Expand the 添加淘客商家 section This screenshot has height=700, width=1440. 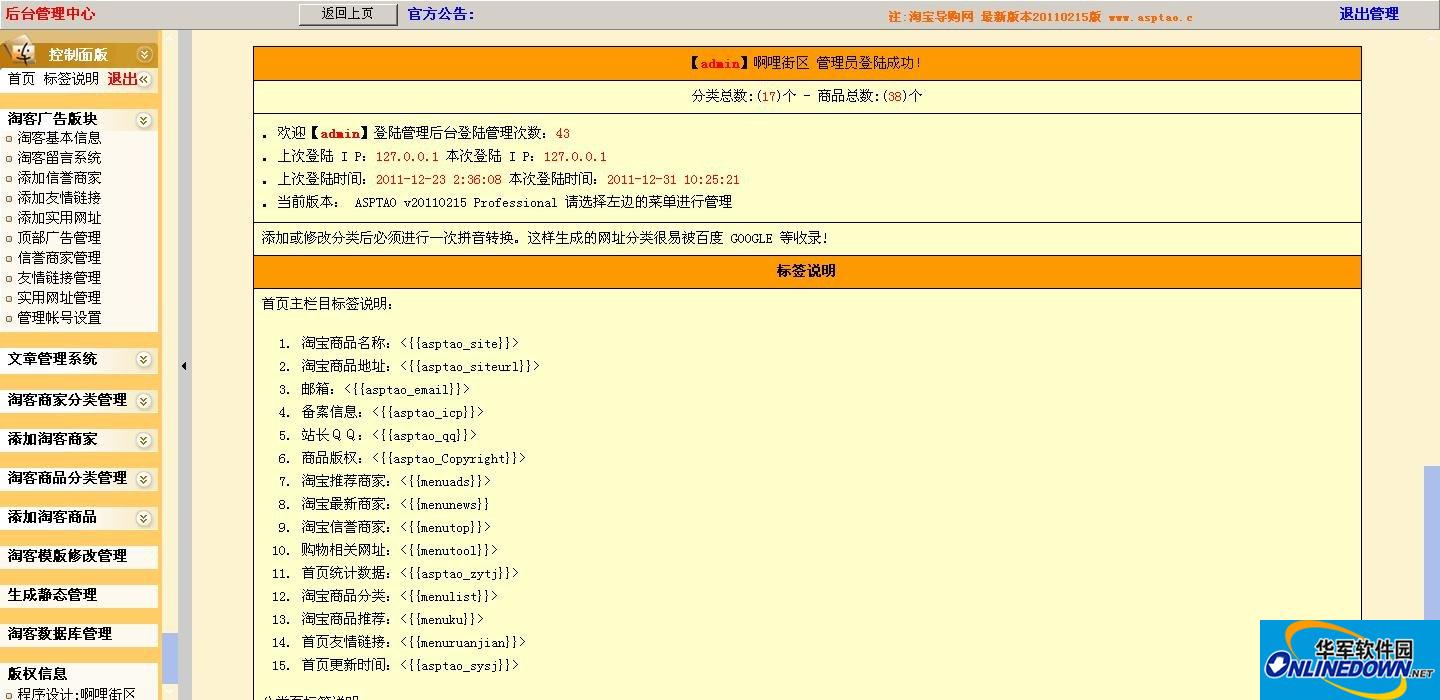point(144,439)
